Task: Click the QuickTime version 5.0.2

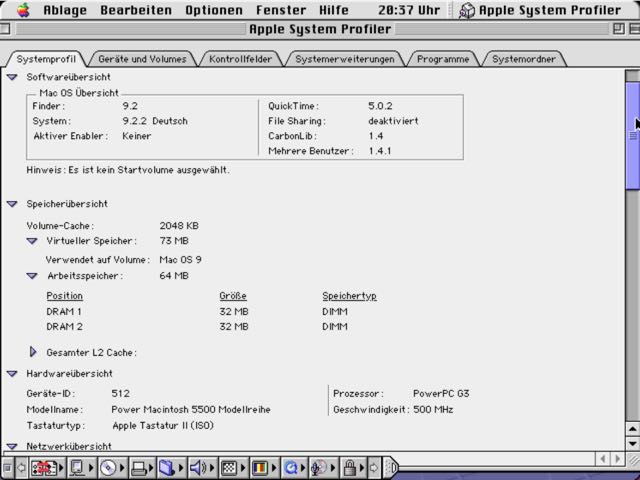Action: (x=380, y=106)
